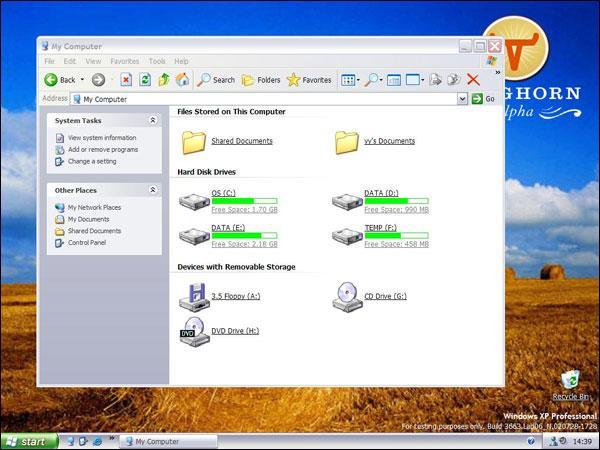Click the Address bar field showing My Computer
Viewport: 600px width, 450px height.
(264, 99)
